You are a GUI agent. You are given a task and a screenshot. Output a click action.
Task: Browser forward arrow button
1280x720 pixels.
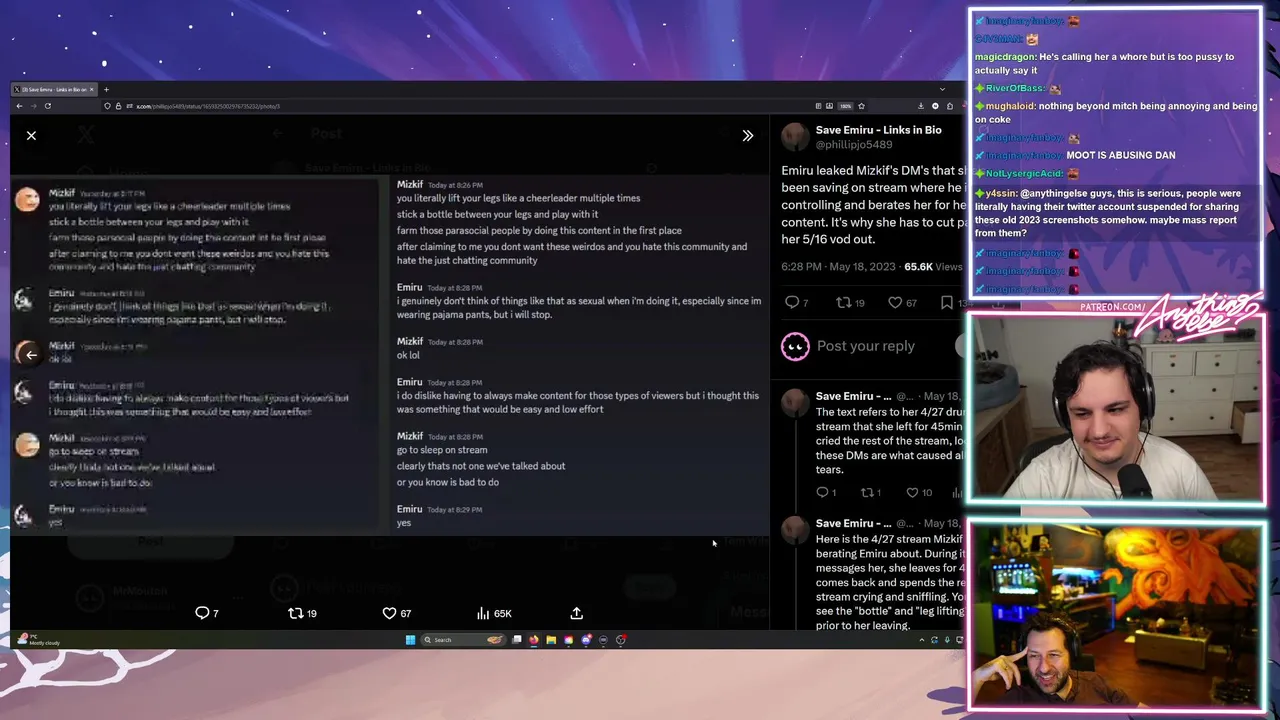33,106
